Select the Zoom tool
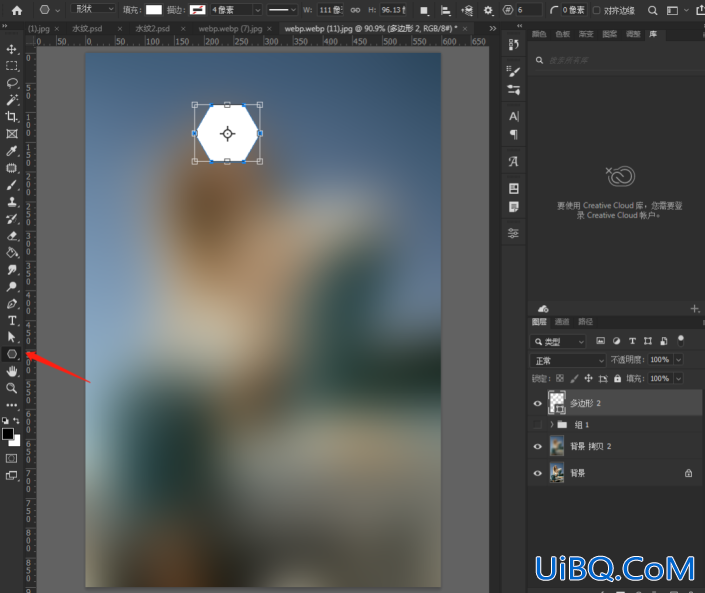705x593 pixels. 12,388
